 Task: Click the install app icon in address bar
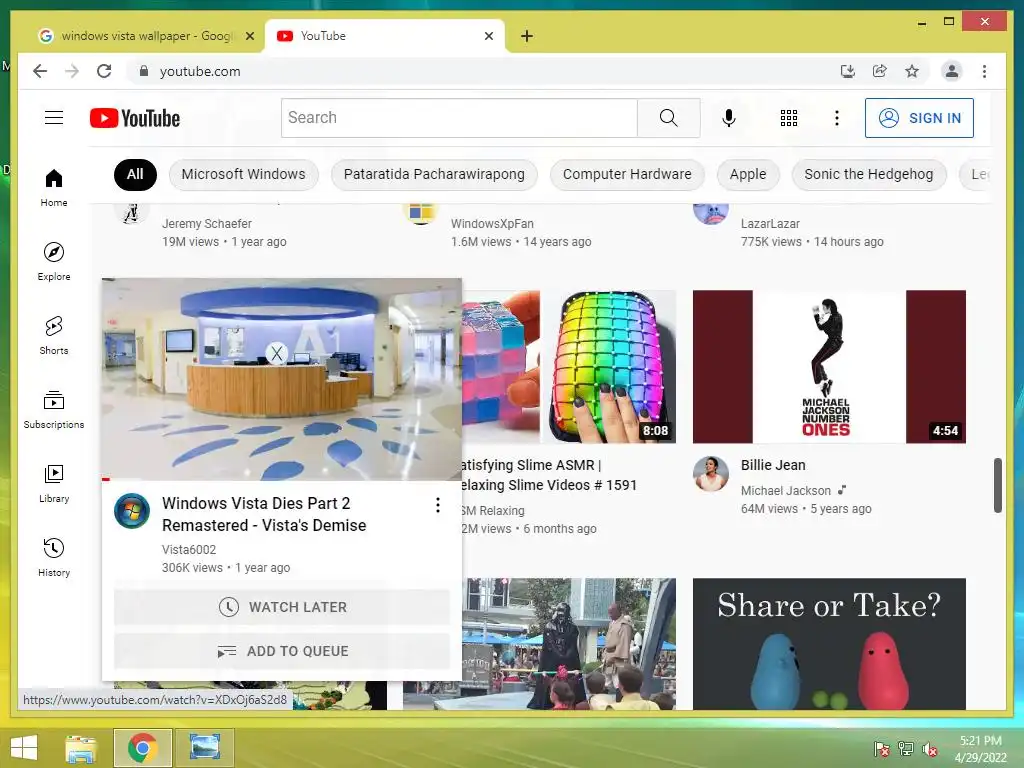coord(848,71)
